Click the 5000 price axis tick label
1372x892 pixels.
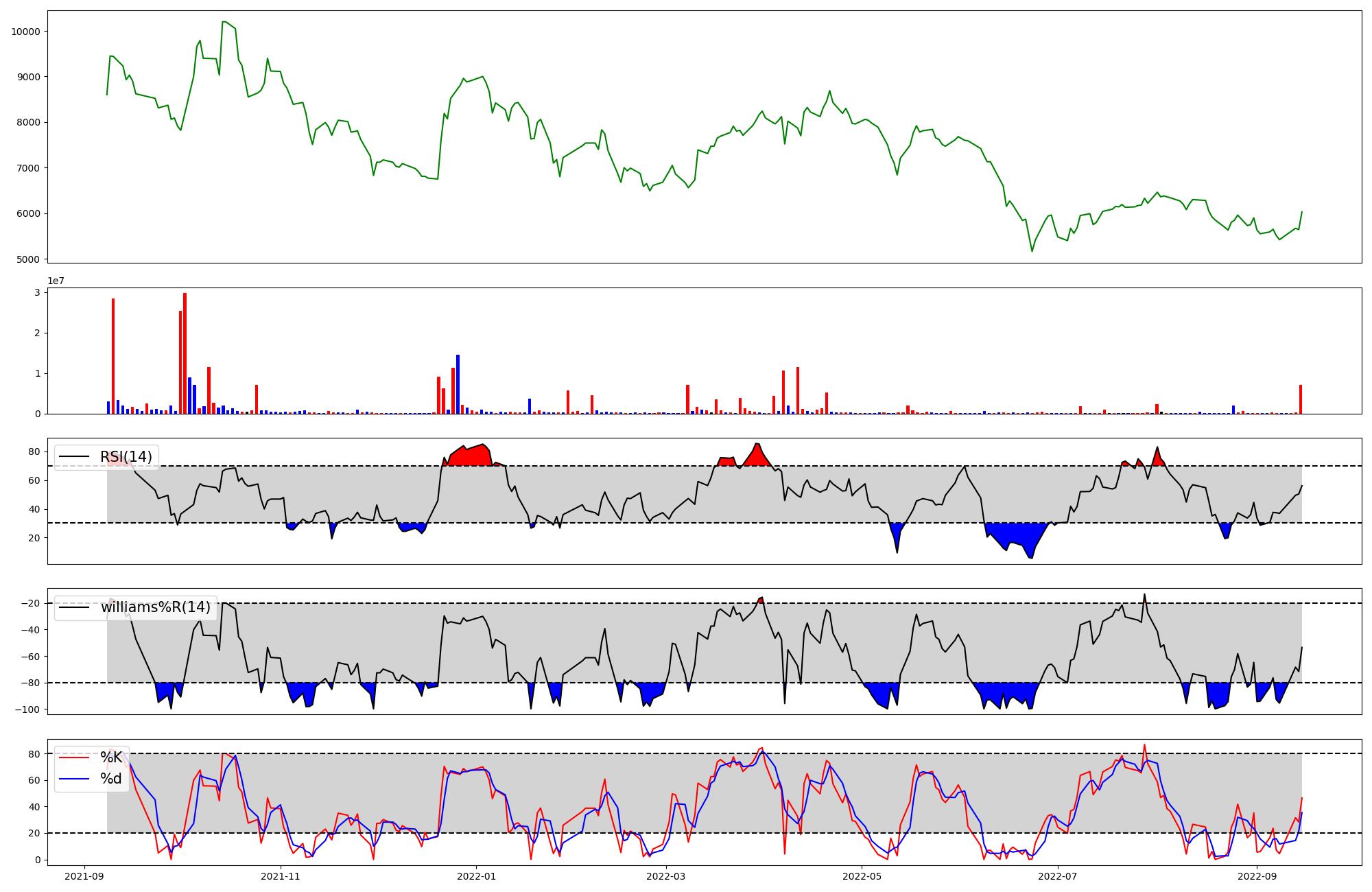28,259
